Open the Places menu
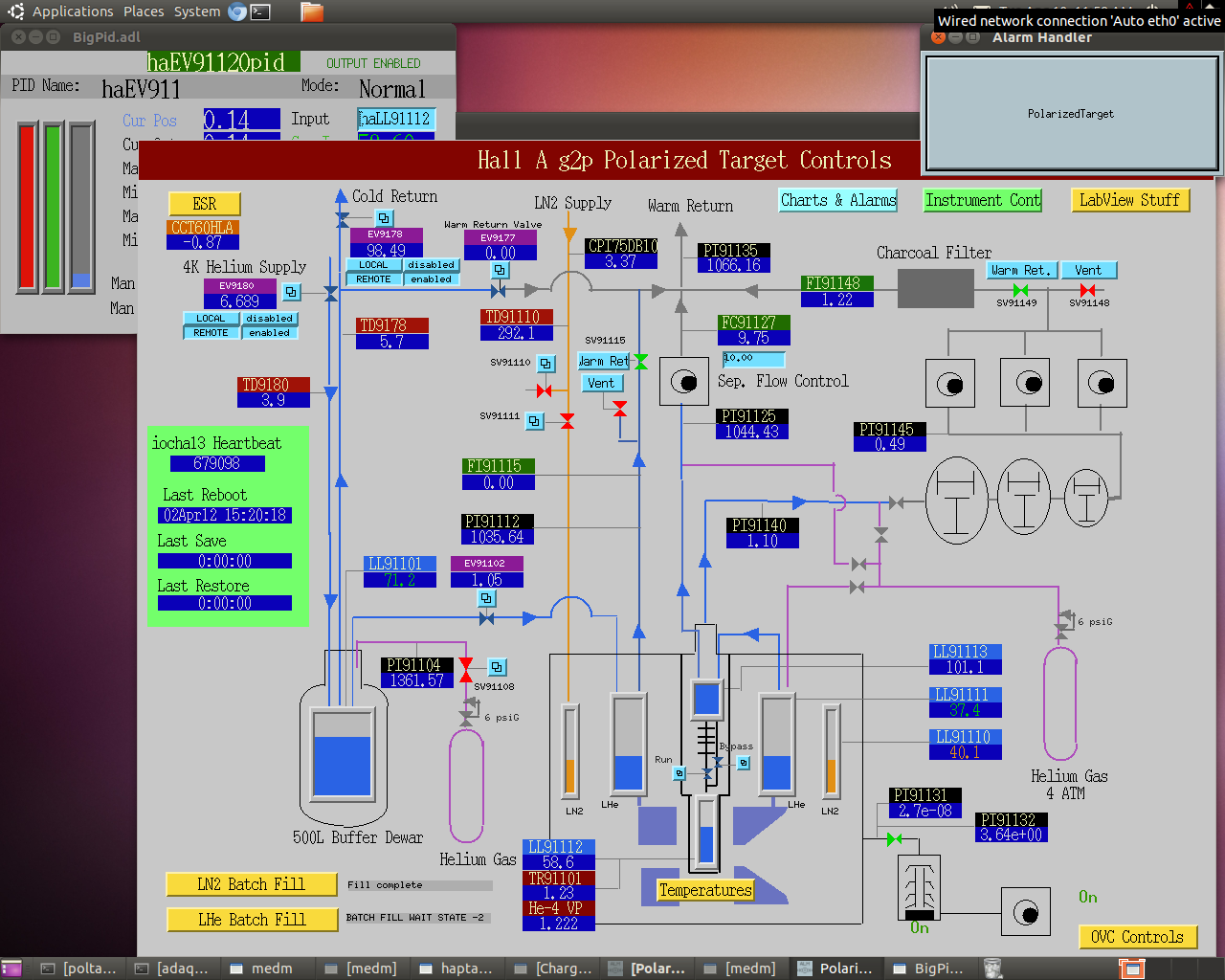Image resolution: width=1225 pixels, height=980 pixels. (x=144, y=11)
